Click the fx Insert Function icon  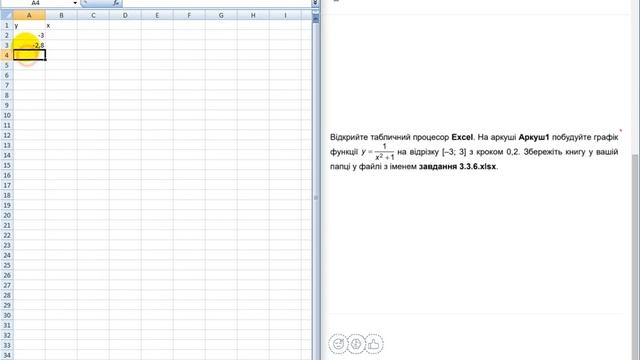(x=116, y=3)
